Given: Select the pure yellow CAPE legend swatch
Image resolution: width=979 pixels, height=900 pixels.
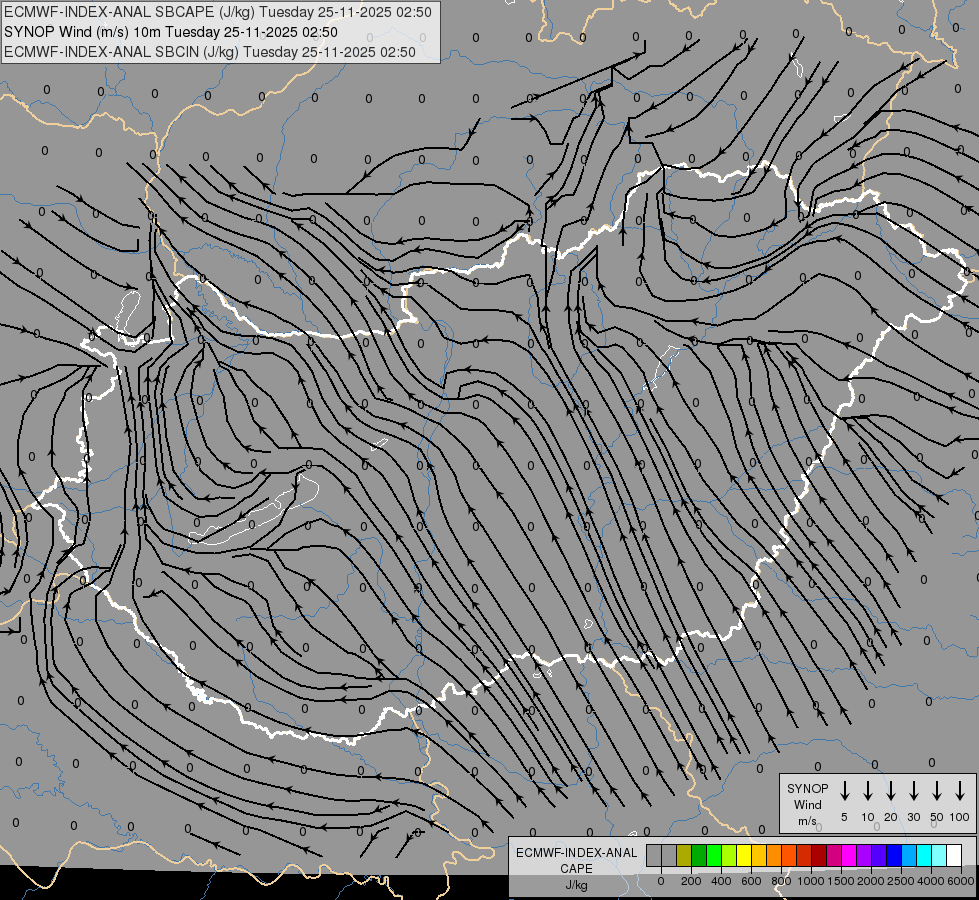Looking at the screenshot, I should tap(744, 855).
